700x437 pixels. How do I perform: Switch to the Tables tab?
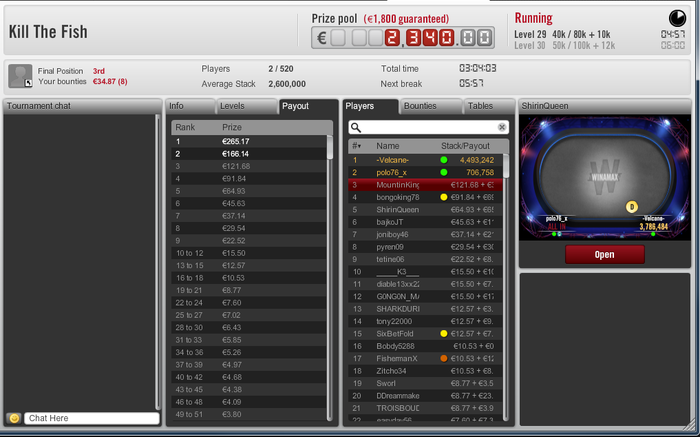click(489, 106)
